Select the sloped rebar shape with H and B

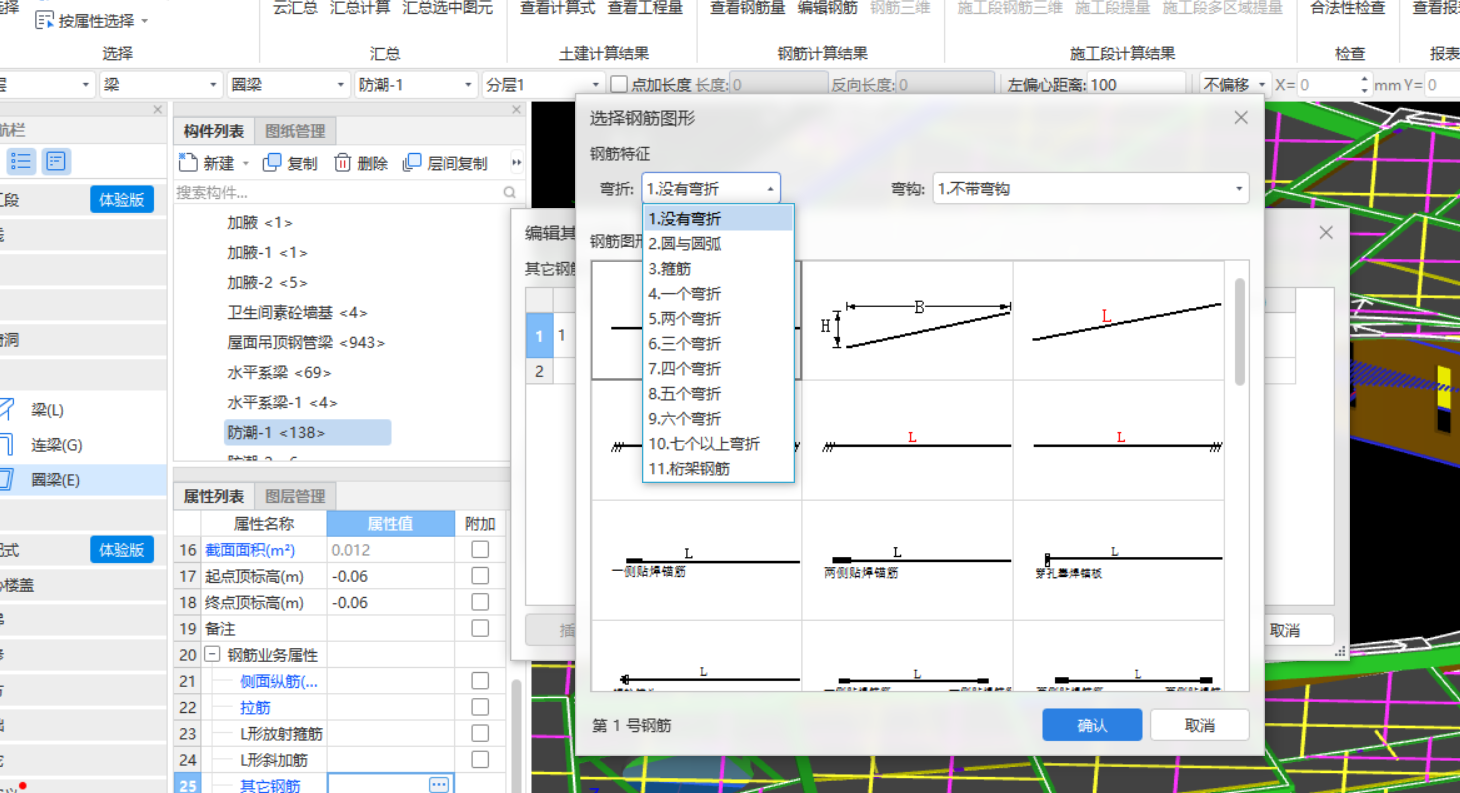pyautogui.click(x=907, y=320)
